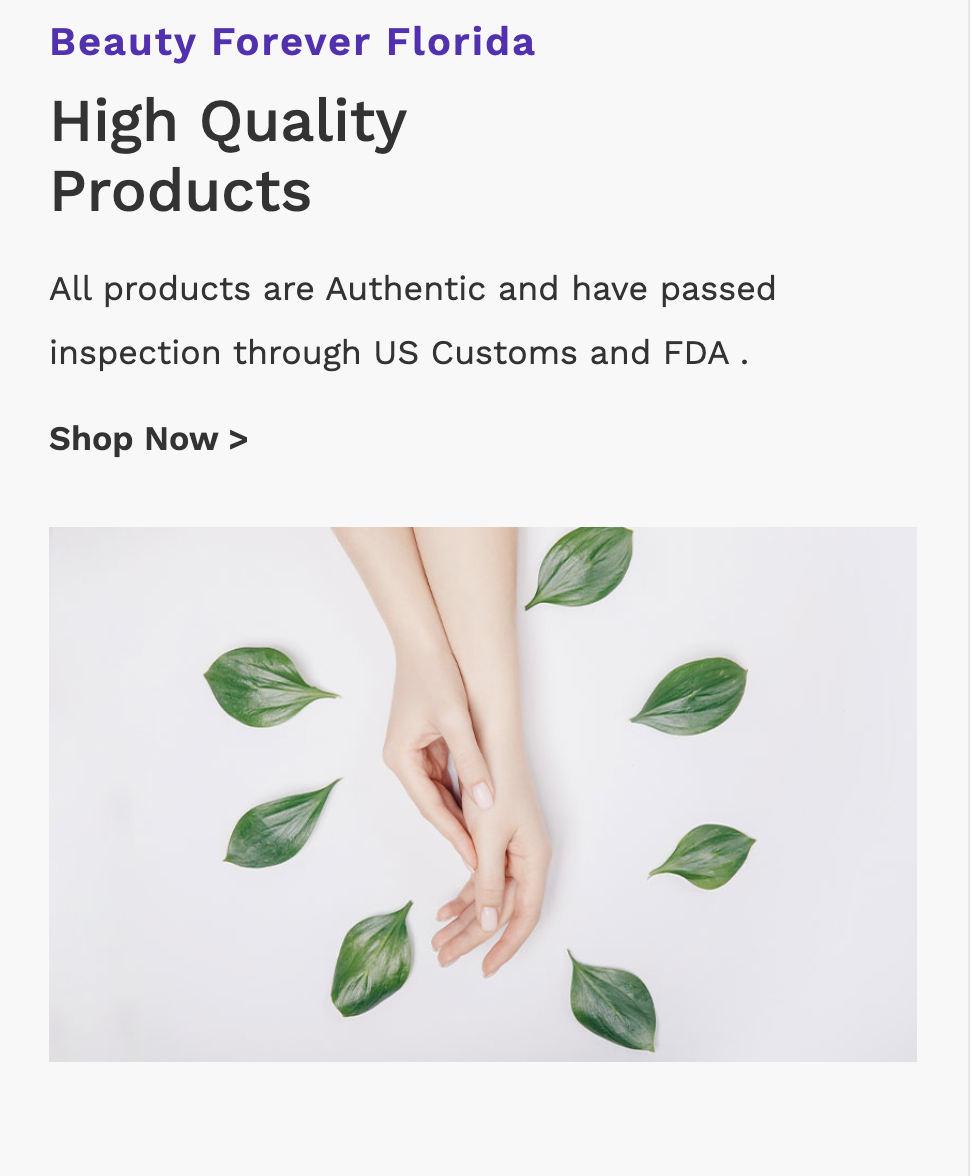Image resolution: width=972 pixels, height=1176 pixels.
Task: Click the word inspection in the description
Action: point(135,352)
